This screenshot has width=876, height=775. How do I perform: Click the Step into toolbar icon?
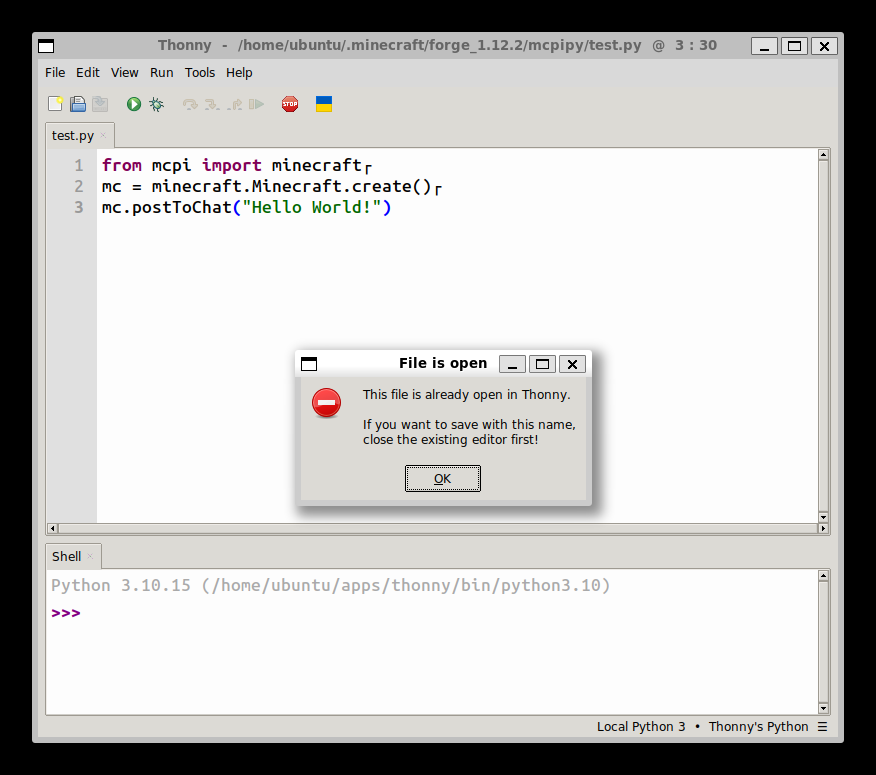[x=212, y=104]
